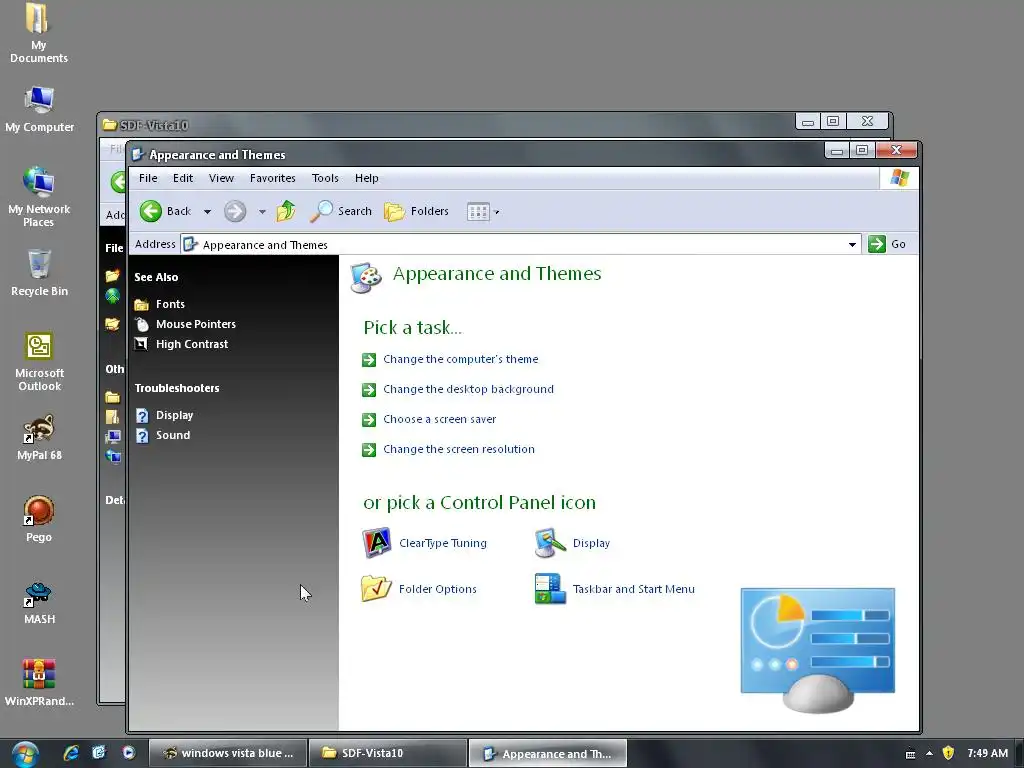Open the Help menu

(366, 178)
